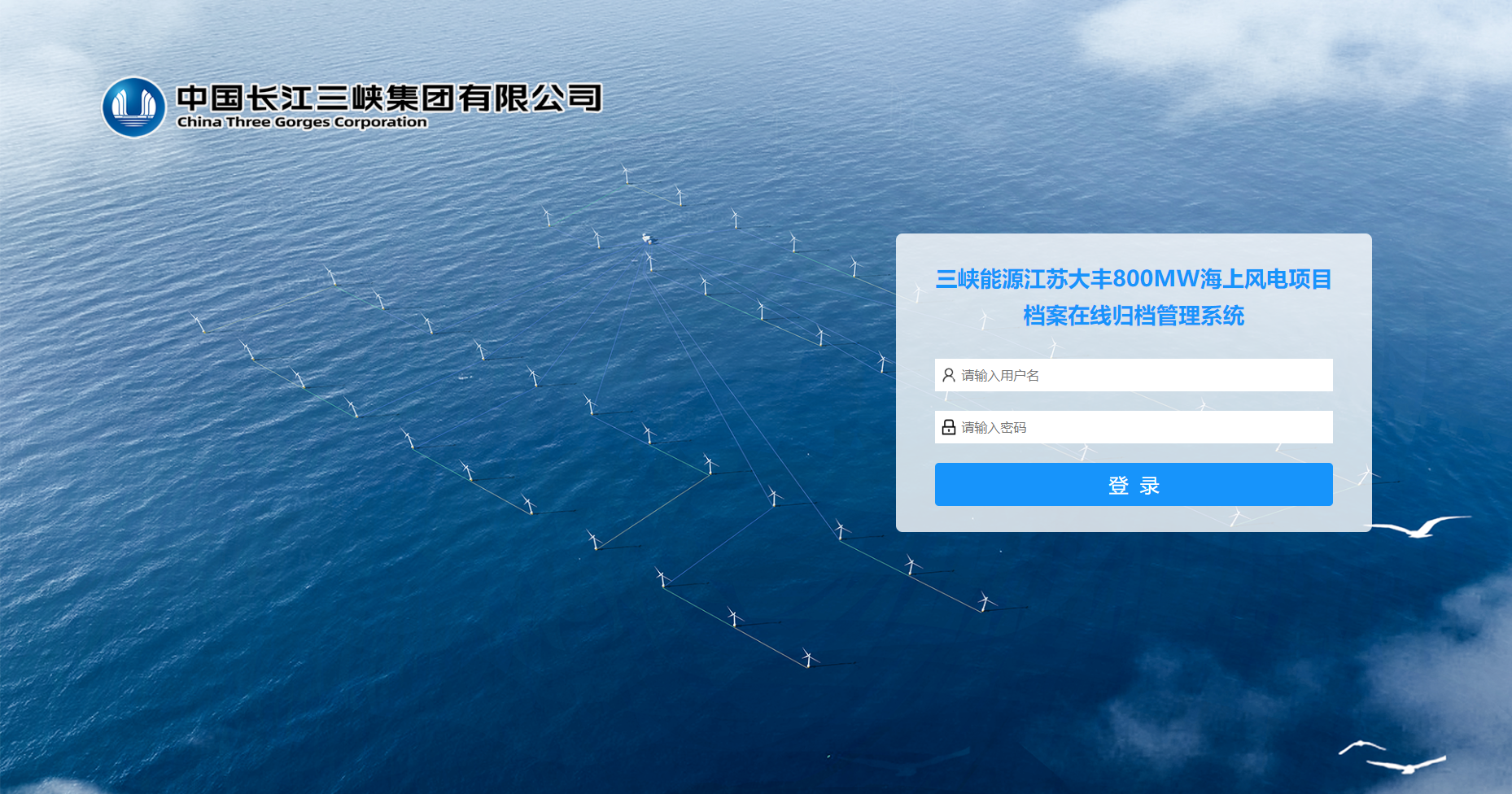Click the title 三峡能源江苏大丰800MW海上风电项目
1512x794 pixels.
1134,279
